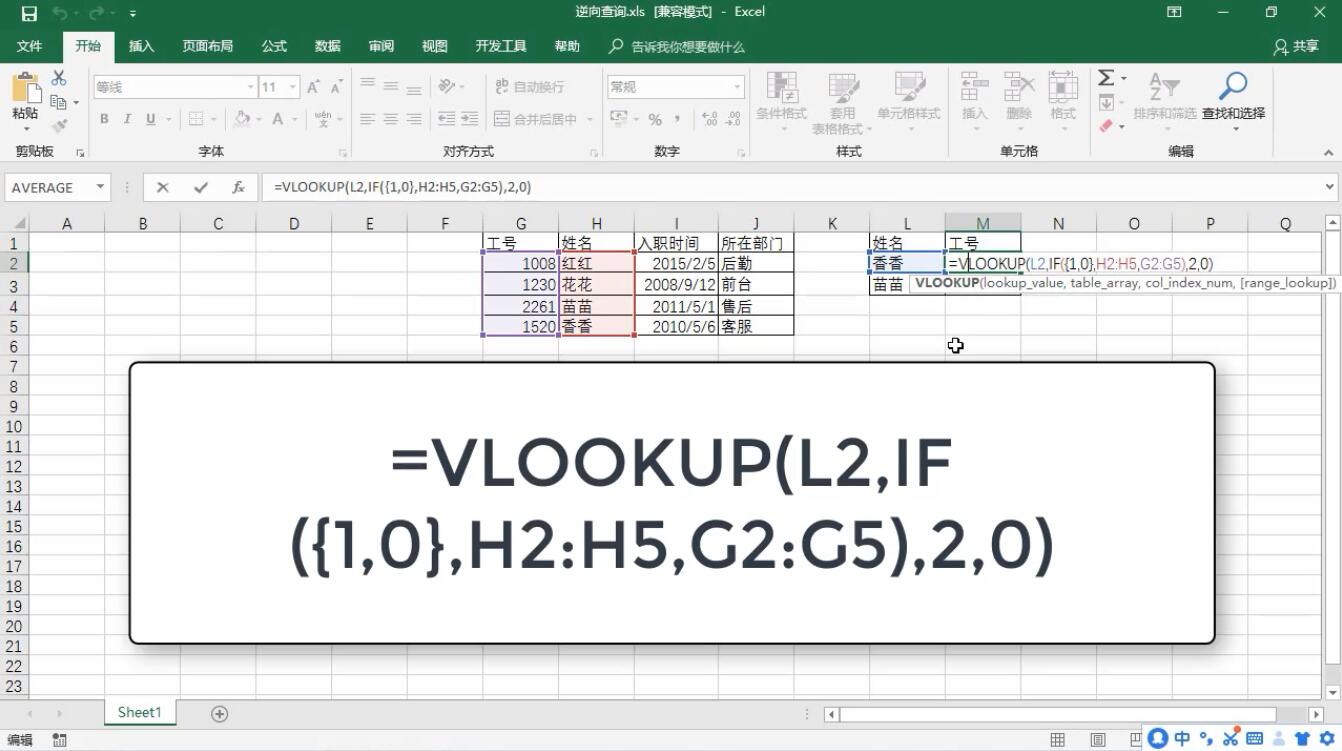Click the Increase Font Size icon
The width and height of the screenshot is (1342, 751).
313,87
